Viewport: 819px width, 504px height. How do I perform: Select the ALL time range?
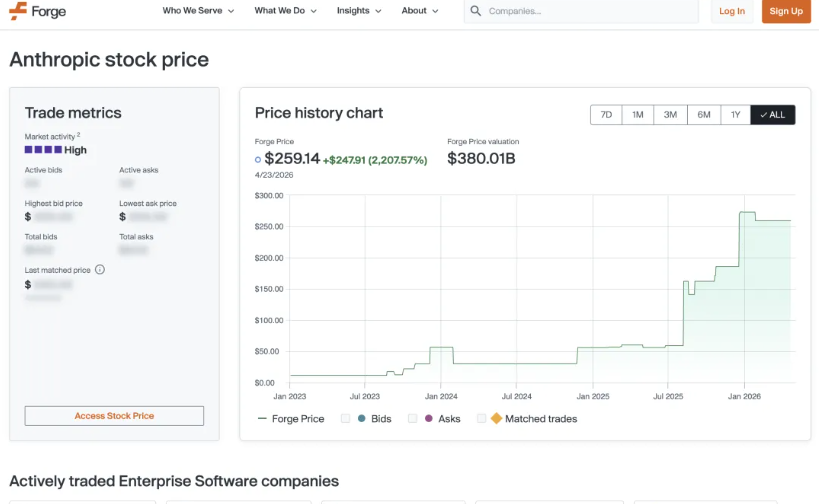(773, 115)
